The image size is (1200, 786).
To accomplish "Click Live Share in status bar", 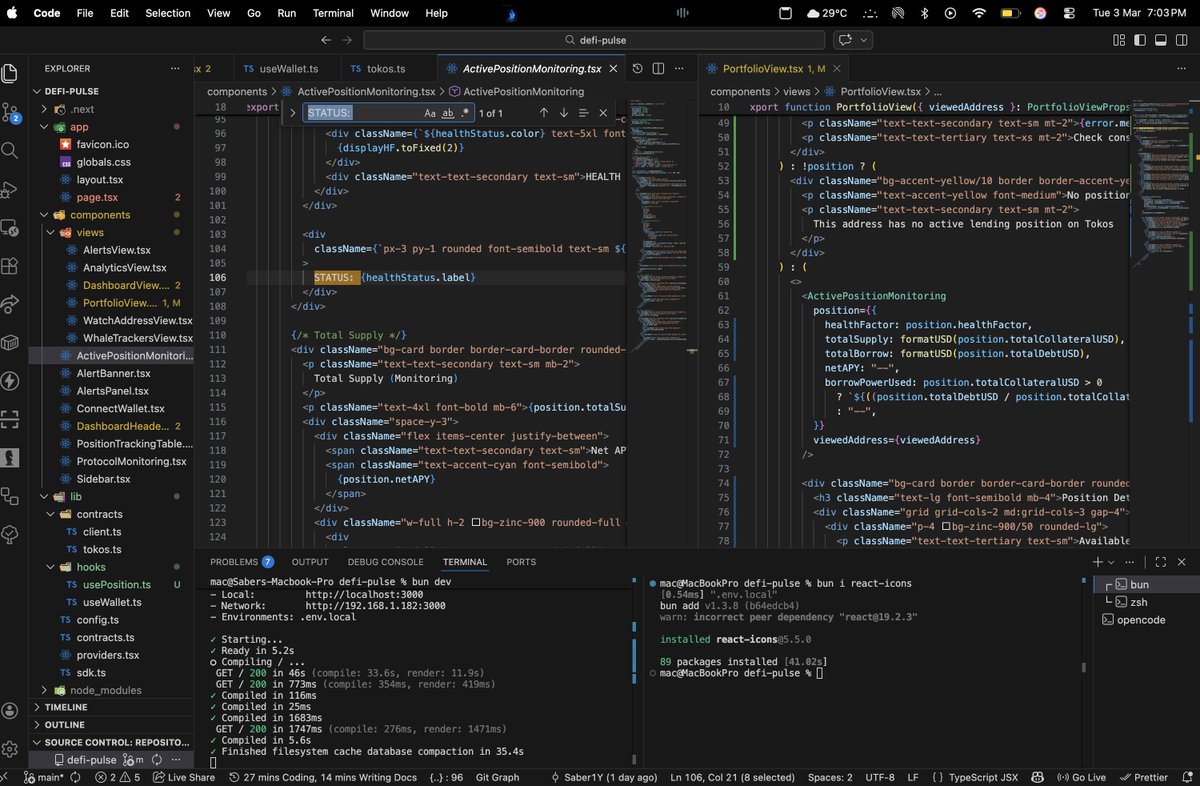I will coord(183,777).
